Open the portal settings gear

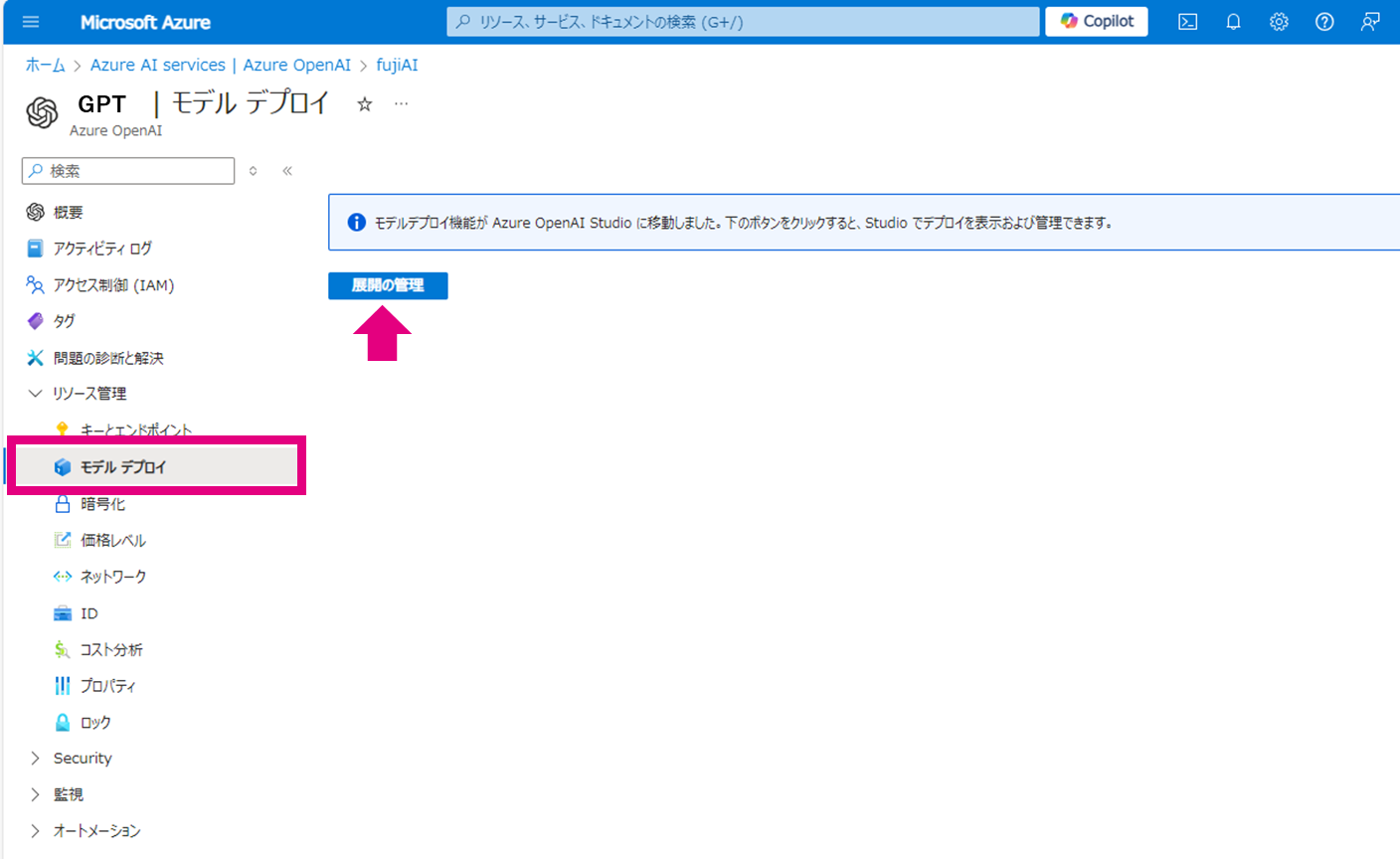[x=1279, y=22]
